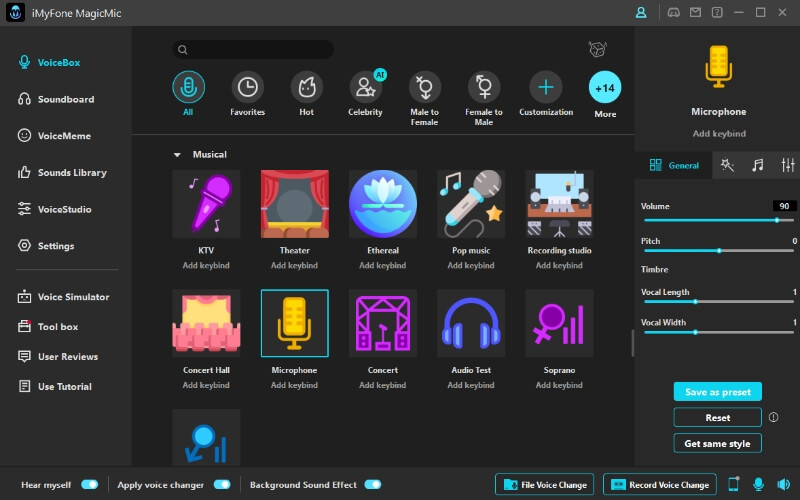The height and width of the screenshot is (500, 800).
Task: Open the equalizer sliders tab
Action: [788, 165]
